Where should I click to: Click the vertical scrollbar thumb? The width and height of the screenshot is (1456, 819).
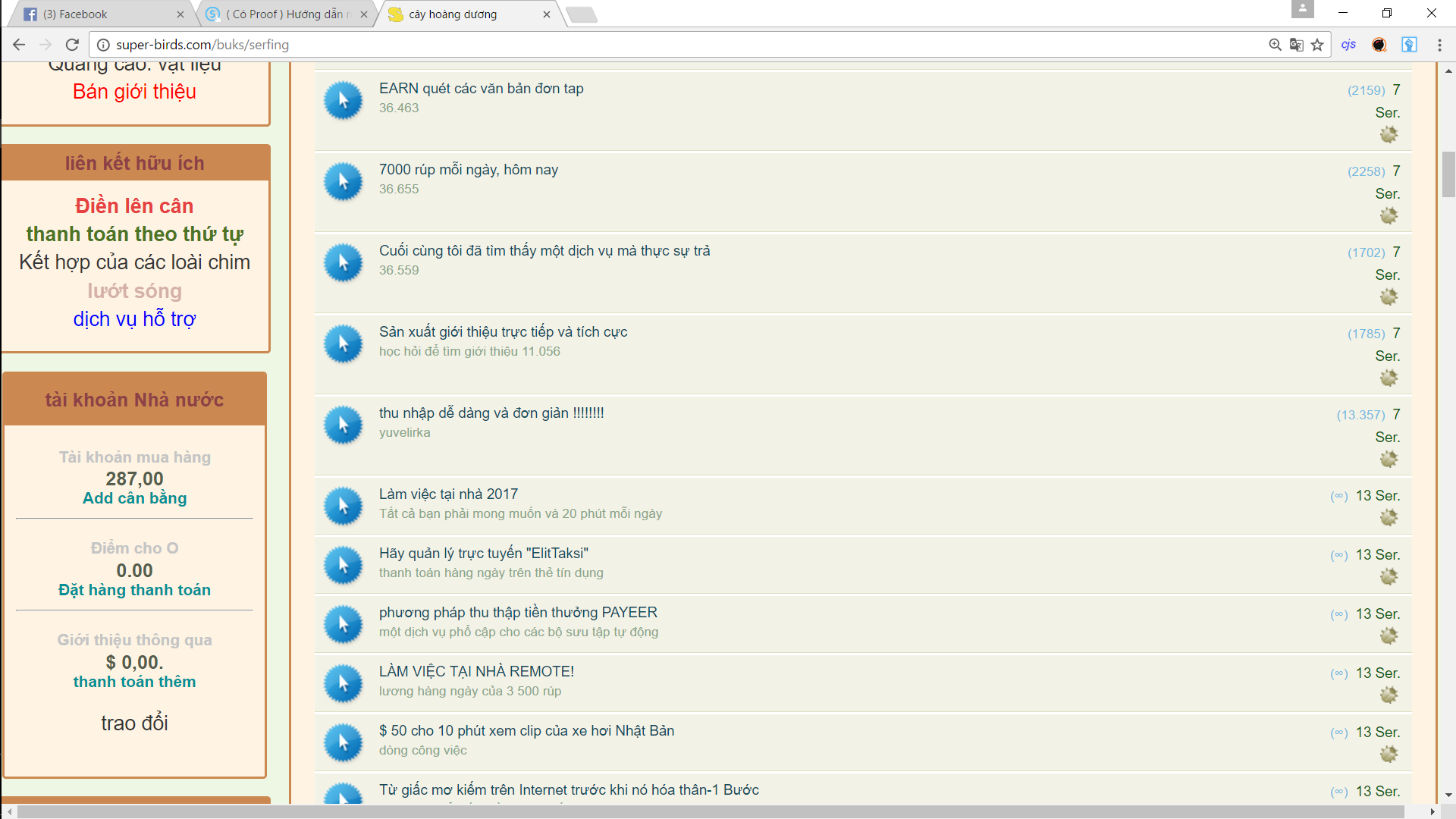click(1448, 174)
